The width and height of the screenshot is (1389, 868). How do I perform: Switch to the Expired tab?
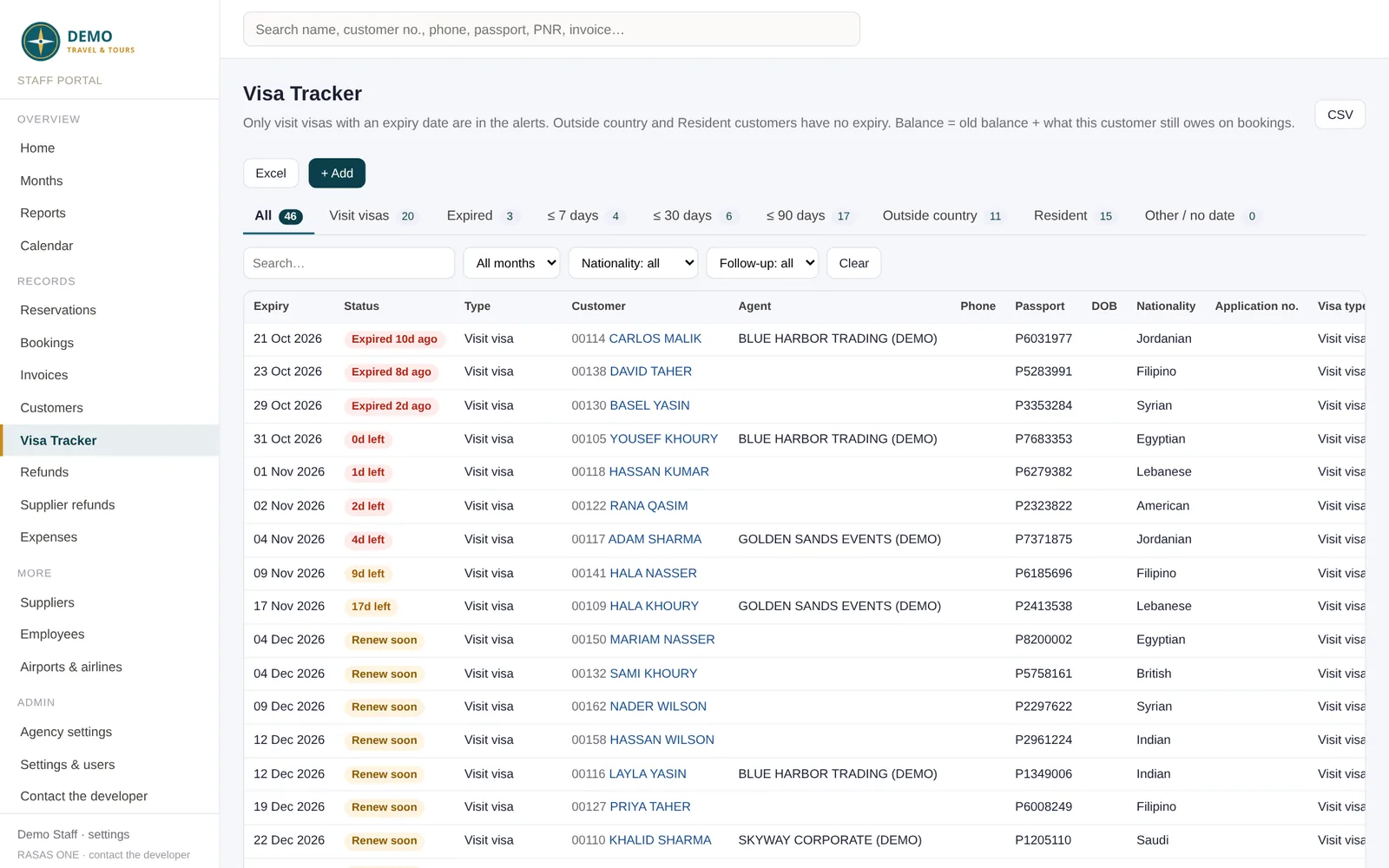482,216
